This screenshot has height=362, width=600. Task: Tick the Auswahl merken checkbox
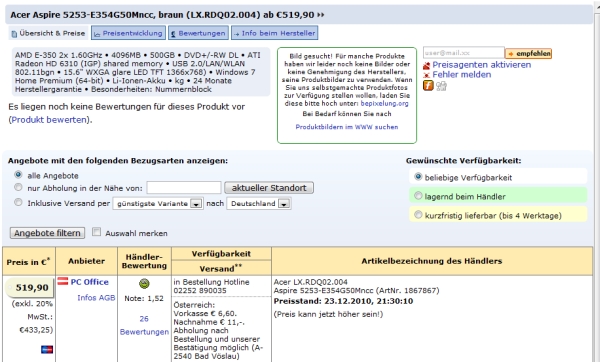coord(96,232)
